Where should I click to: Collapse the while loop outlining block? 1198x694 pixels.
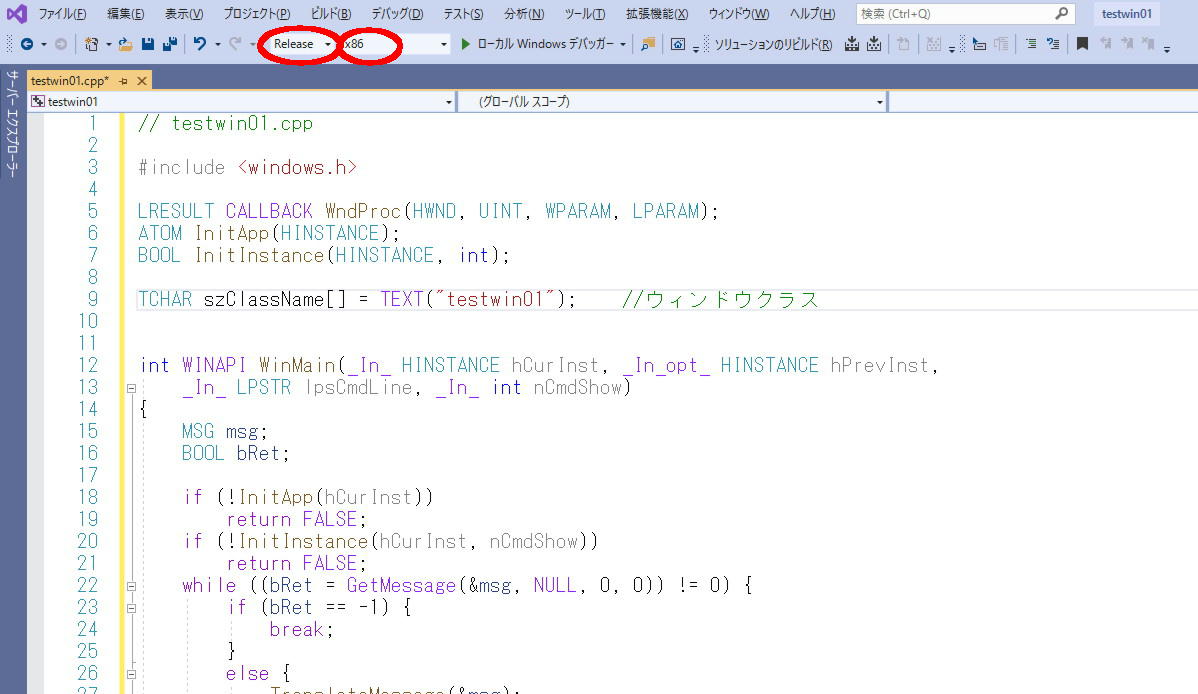[x=131, y=585]
